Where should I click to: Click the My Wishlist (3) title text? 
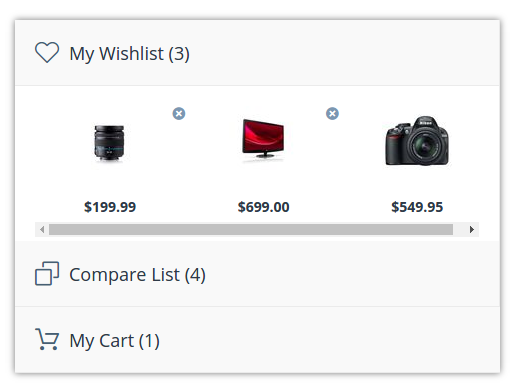pyautogui.click(x=130, y=54)
